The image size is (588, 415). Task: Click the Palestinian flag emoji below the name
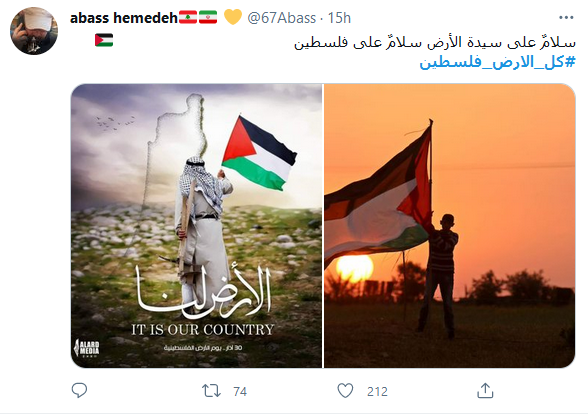click(104, 40)
